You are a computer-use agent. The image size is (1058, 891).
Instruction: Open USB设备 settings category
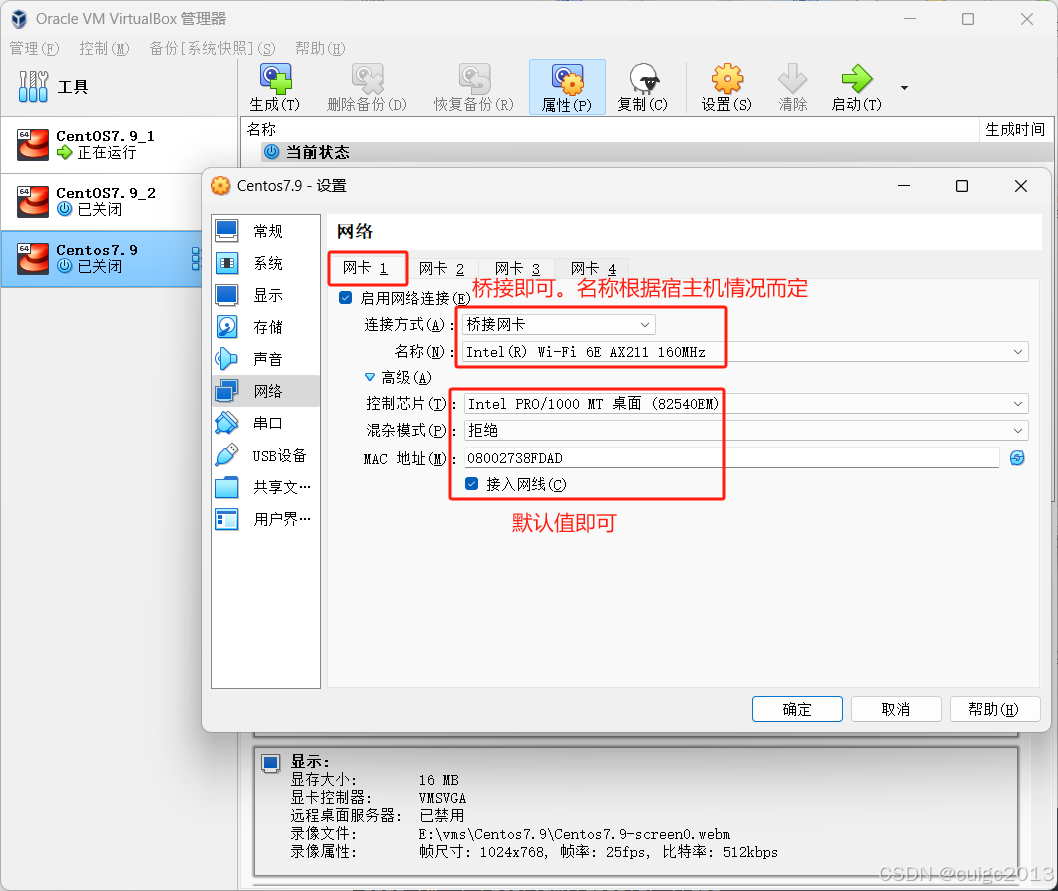pos(266,456)
